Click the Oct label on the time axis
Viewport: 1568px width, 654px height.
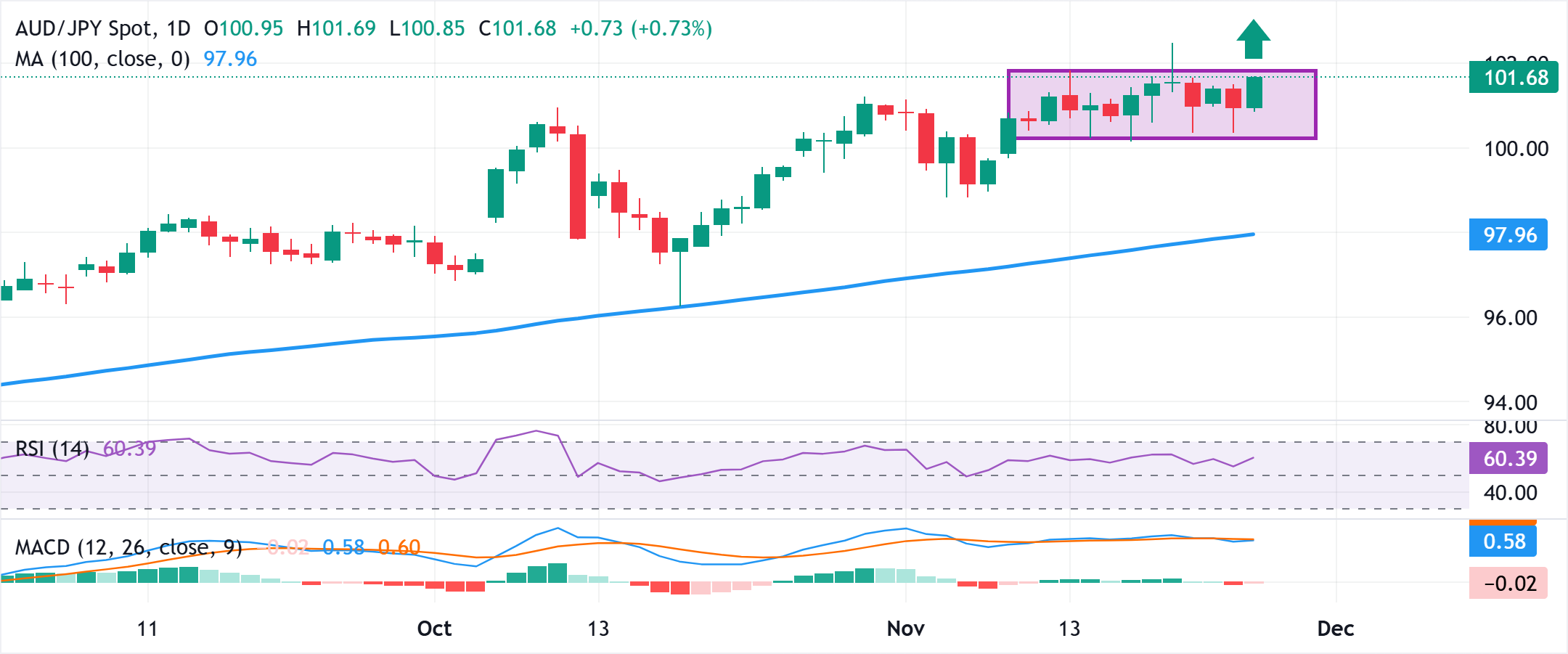click(434, 629)
